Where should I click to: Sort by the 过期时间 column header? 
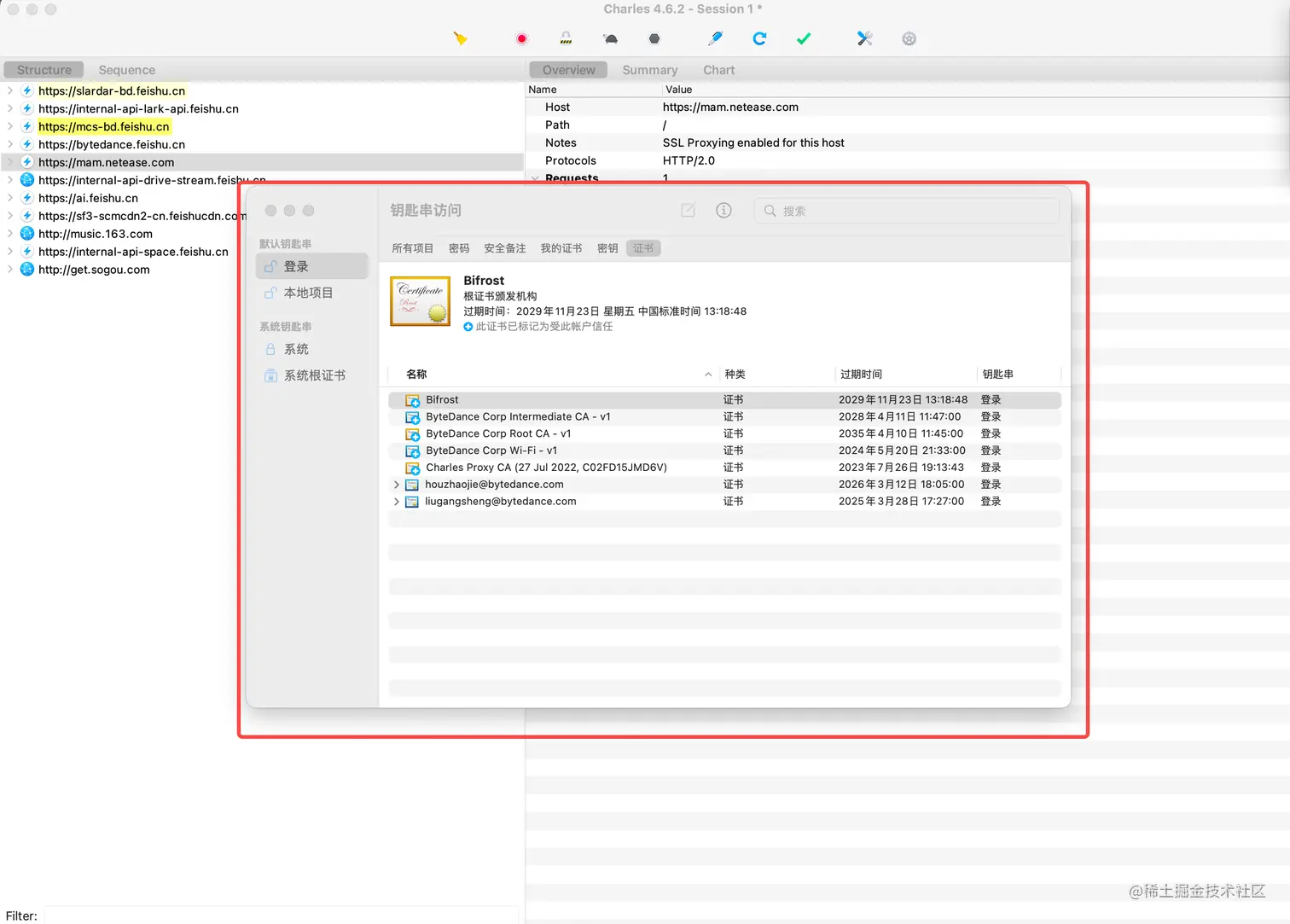[x=905, y=375]
